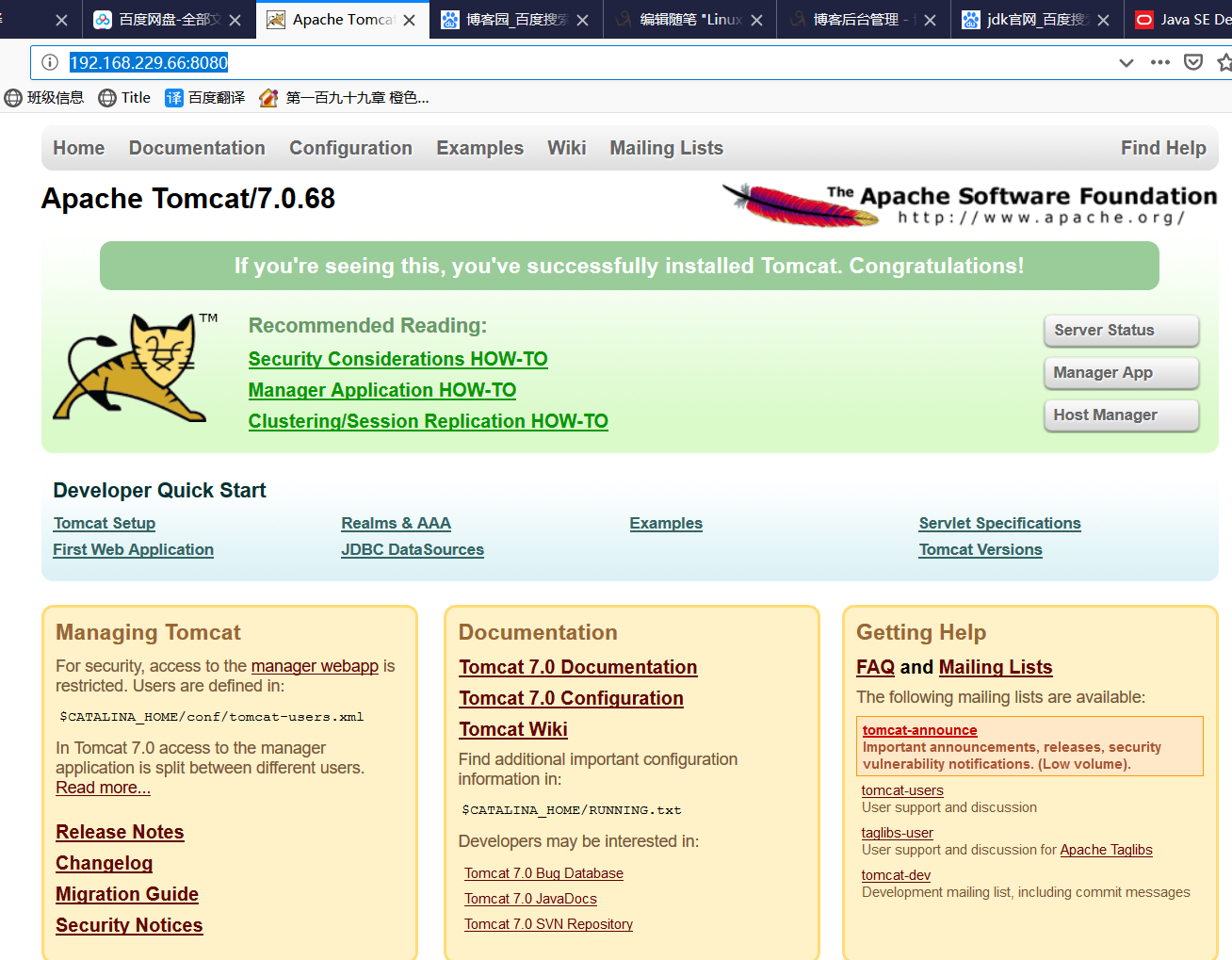Open the First Web Application link
Viewport: 1232px width, 960px height.
133,549
